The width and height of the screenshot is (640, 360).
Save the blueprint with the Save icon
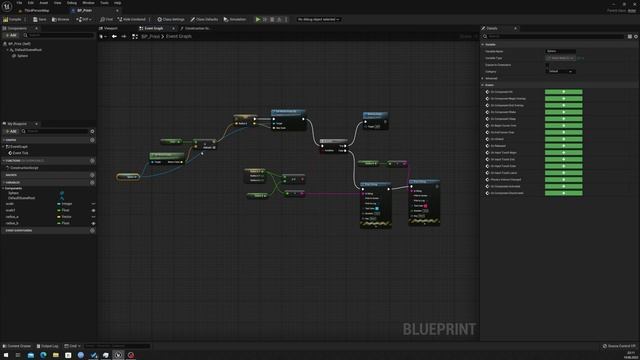click(36, 19)
